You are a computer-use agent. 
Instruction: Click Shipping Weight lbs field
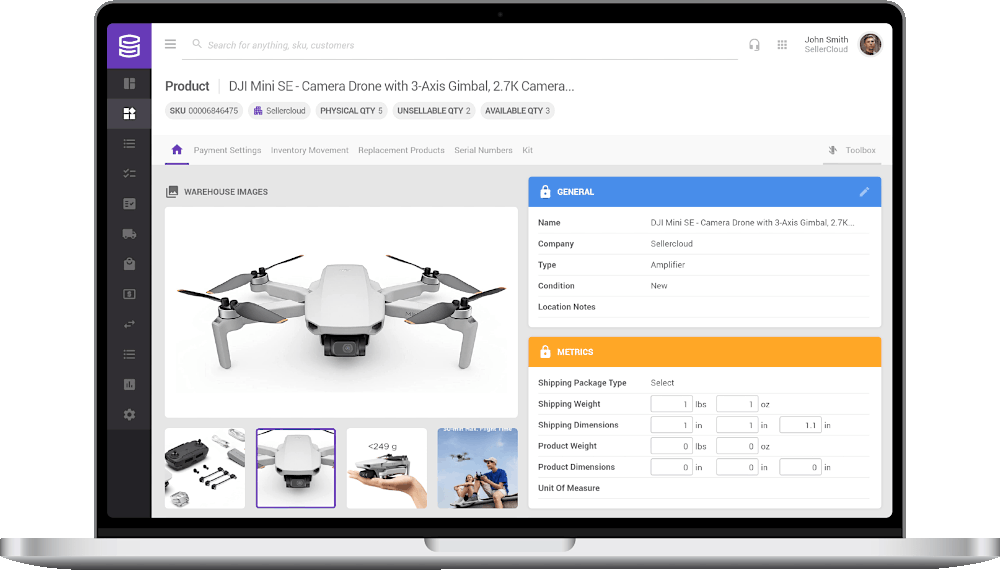[x=672, y=404]
